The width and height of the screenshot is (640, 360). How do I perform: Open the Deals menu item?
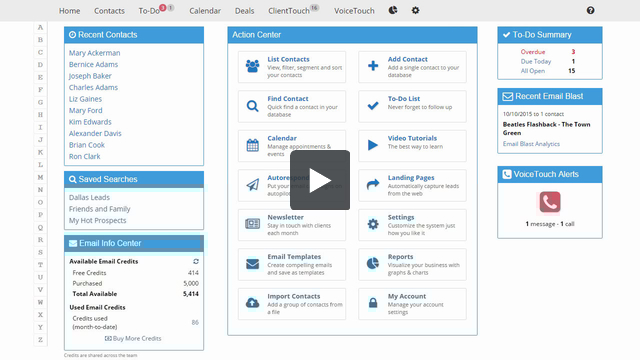[244, 11]
